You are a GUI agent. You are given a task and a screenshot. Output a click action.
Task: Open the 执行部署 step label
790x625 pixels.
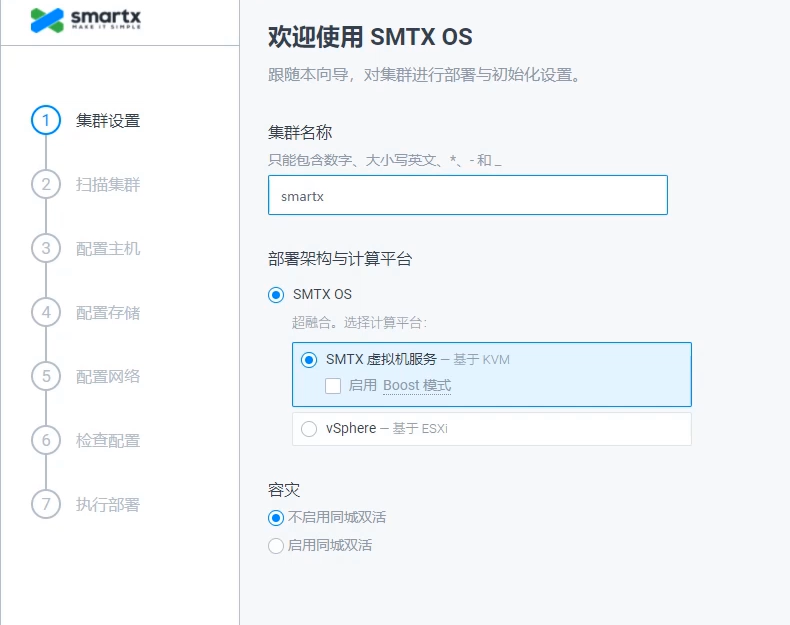(x=108, y=505)
